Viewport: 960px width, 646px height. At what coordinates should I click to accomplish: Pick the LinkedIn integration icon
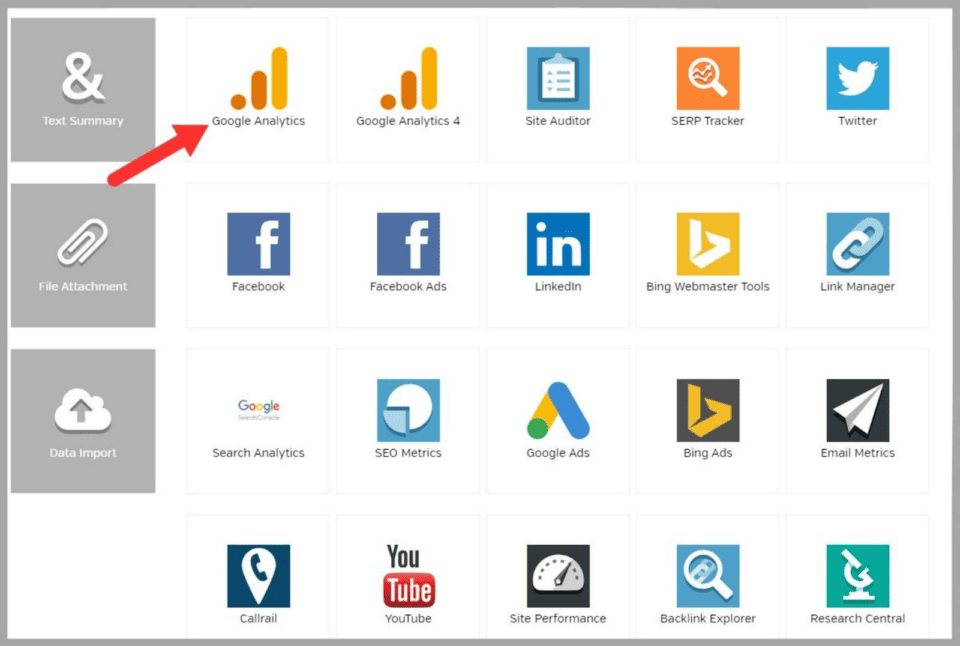(x=558, y=244)
